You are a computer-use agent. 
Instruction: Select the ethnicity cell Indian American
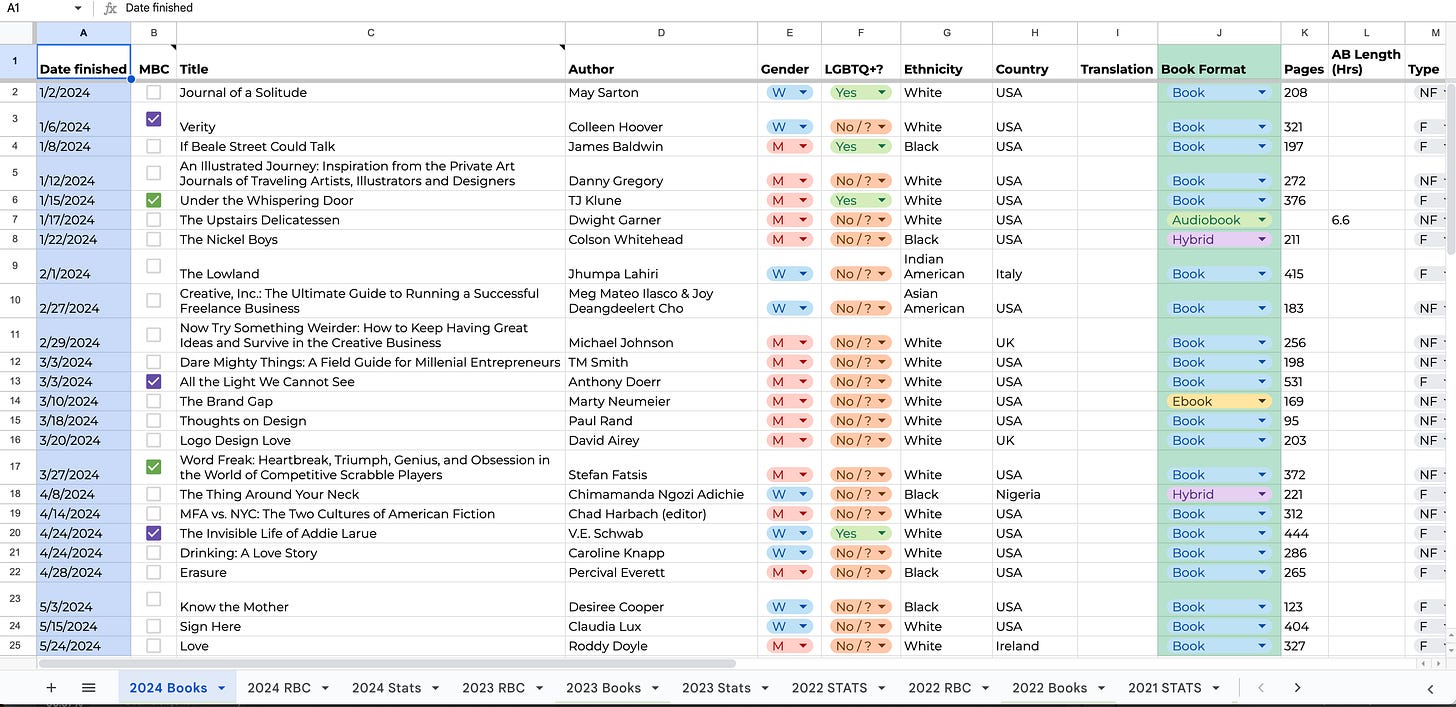coord(947,266)
